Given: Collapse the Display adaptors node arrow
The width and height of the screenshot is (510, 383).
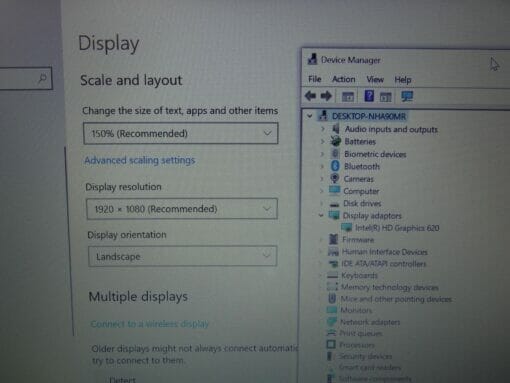Looking at the screenshot, I should pyautogui.click(x=321, y=216).
